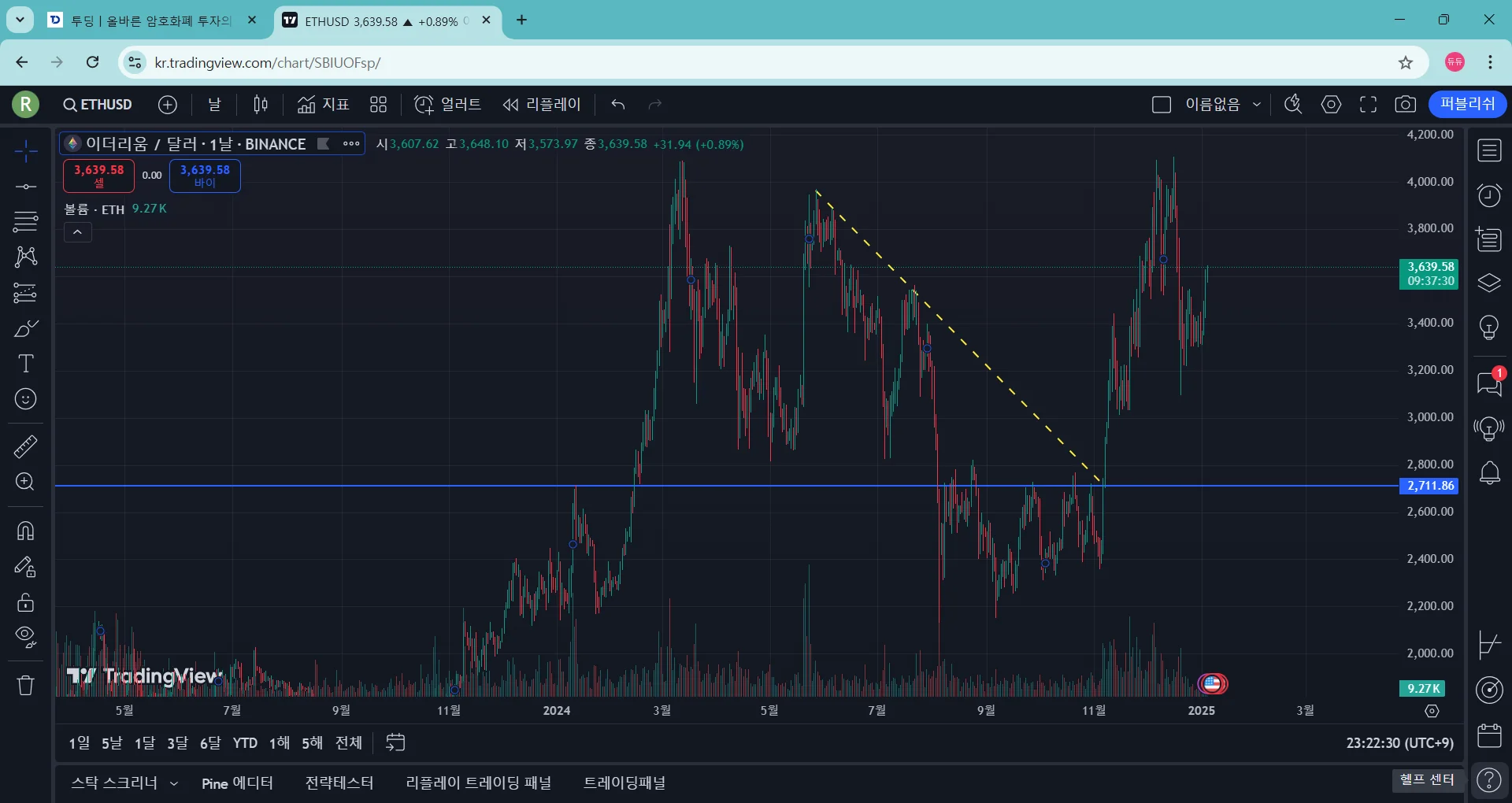Open chart settings hexagon icon
Viewport: 1512px width, 803px height.
click(1331, 105)
